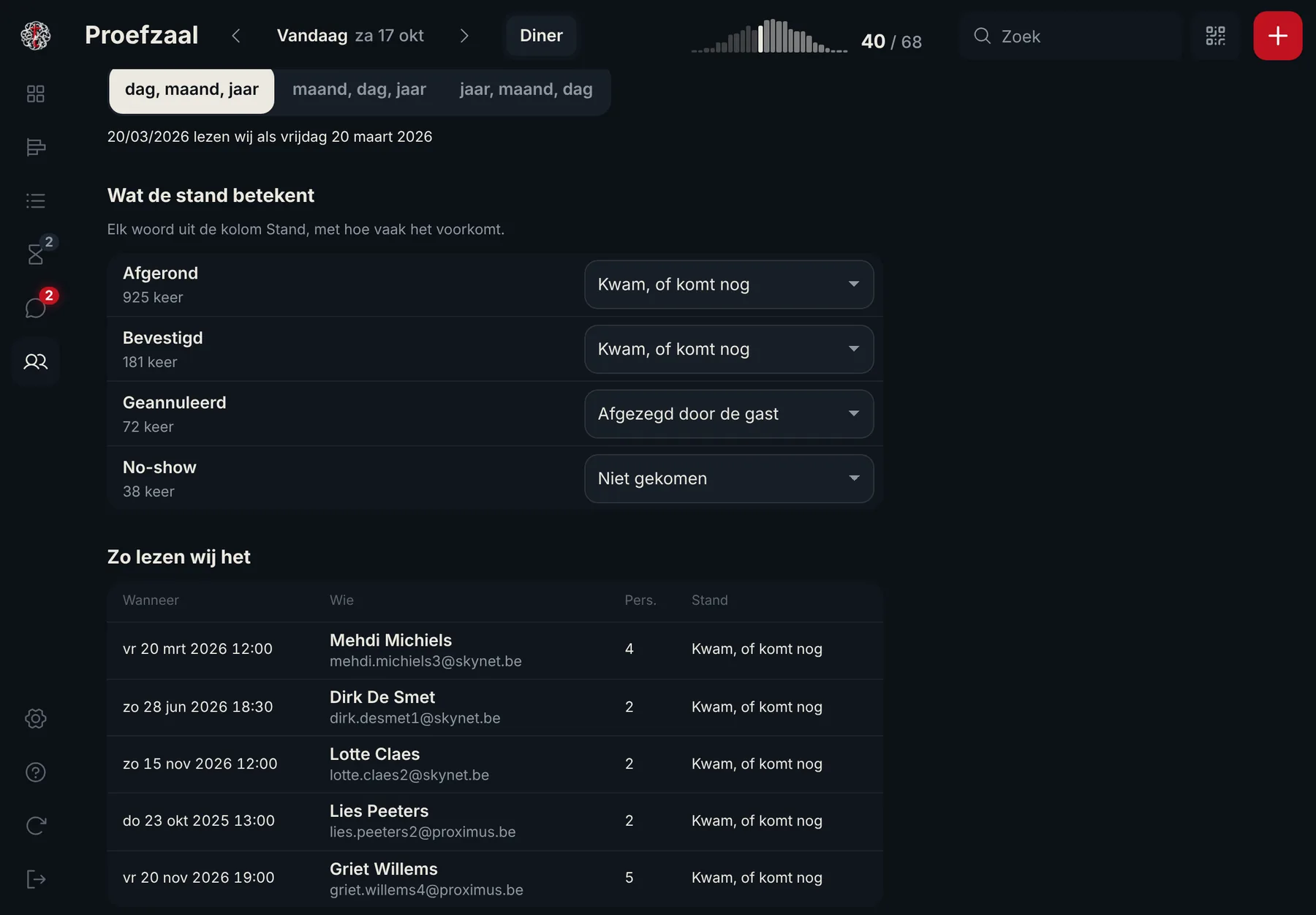Image resolution: width=1316 pixels, height=915 pixels.
Task: Open the Afgerond status mapping dropdown
Action: (x=729, y=285)
